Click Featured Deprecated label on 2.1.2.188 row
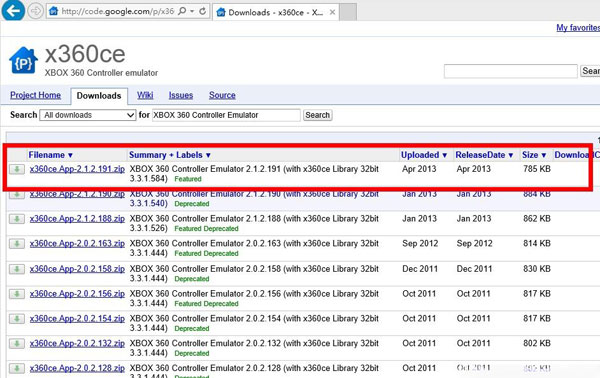This screenshot has width=600, height=378. coord(207,229)
